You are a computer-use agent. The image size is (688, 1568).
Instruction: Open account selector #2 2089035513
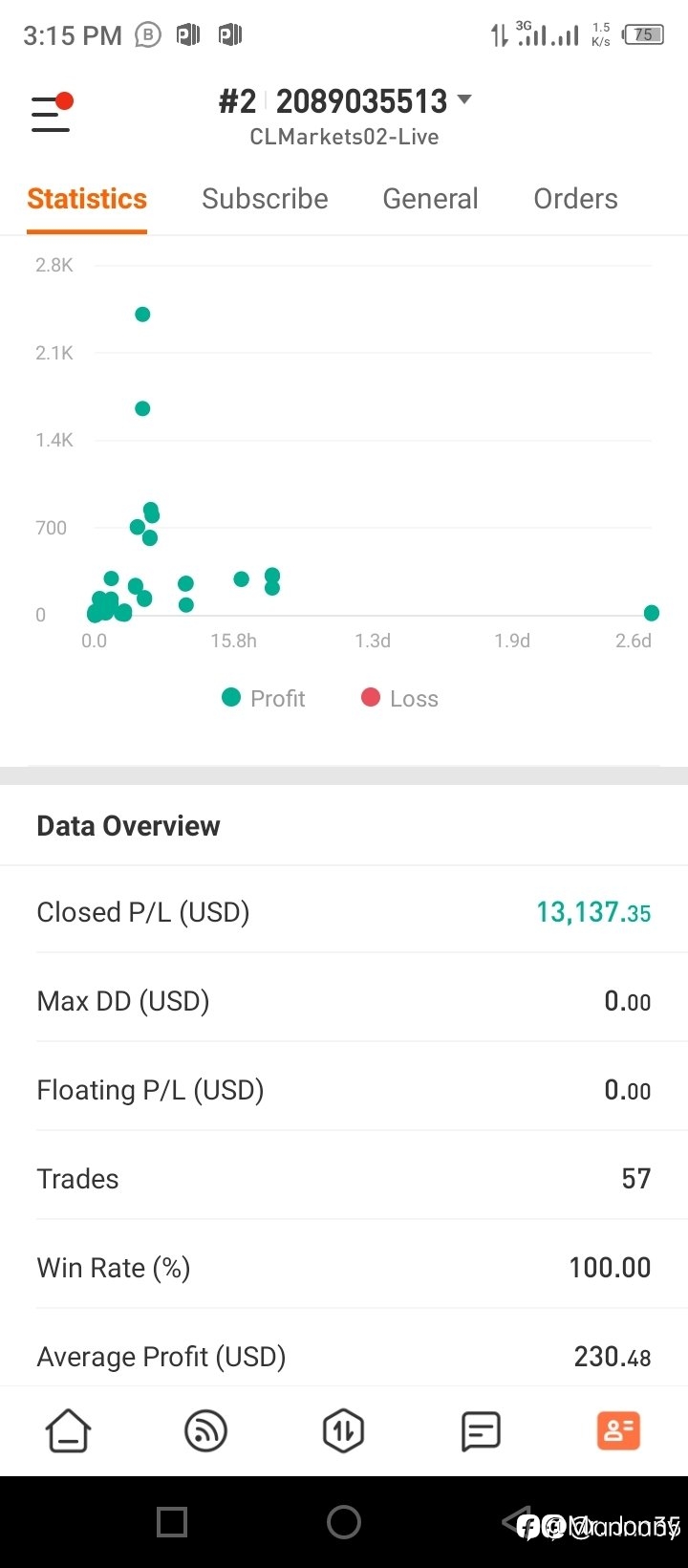[x=344, y=100]
